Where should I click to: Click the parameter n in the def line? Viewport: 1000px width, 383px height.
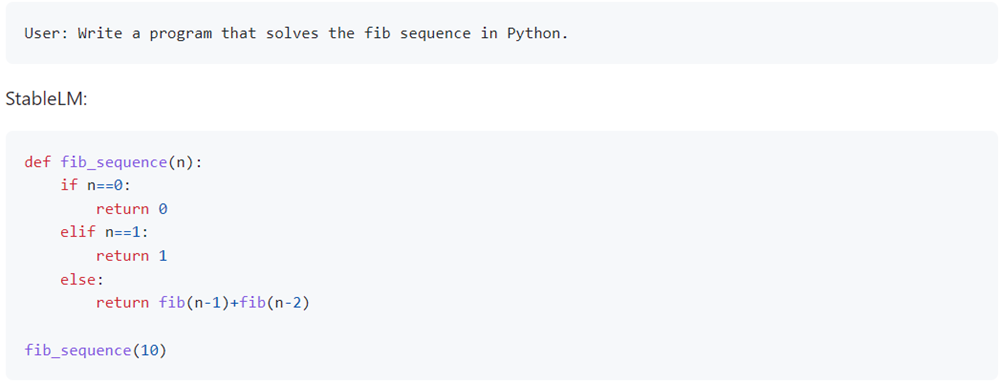click(181, 162)
